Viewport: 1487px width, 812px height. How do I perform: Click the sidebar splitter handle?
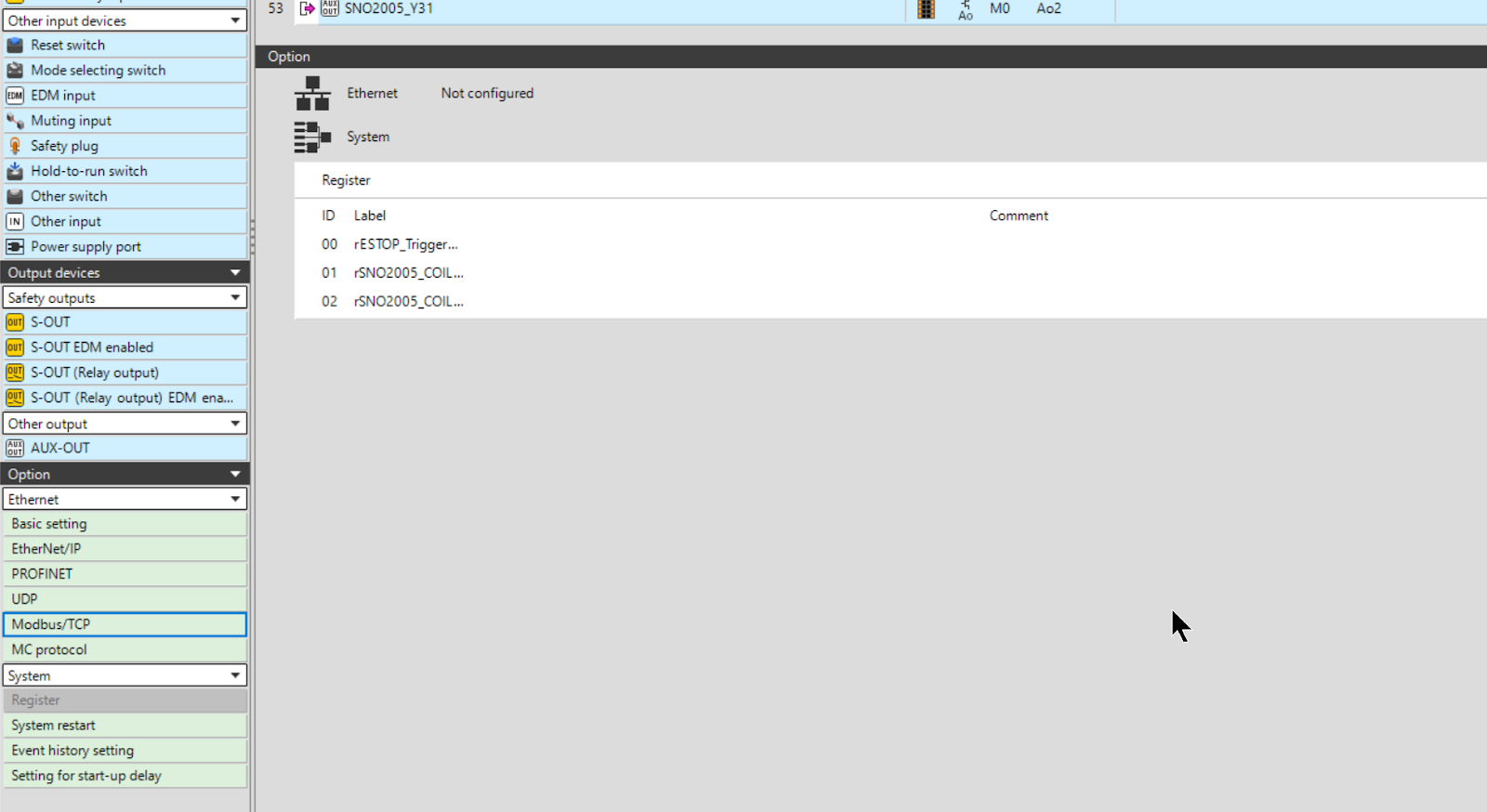tap(252, 237)
